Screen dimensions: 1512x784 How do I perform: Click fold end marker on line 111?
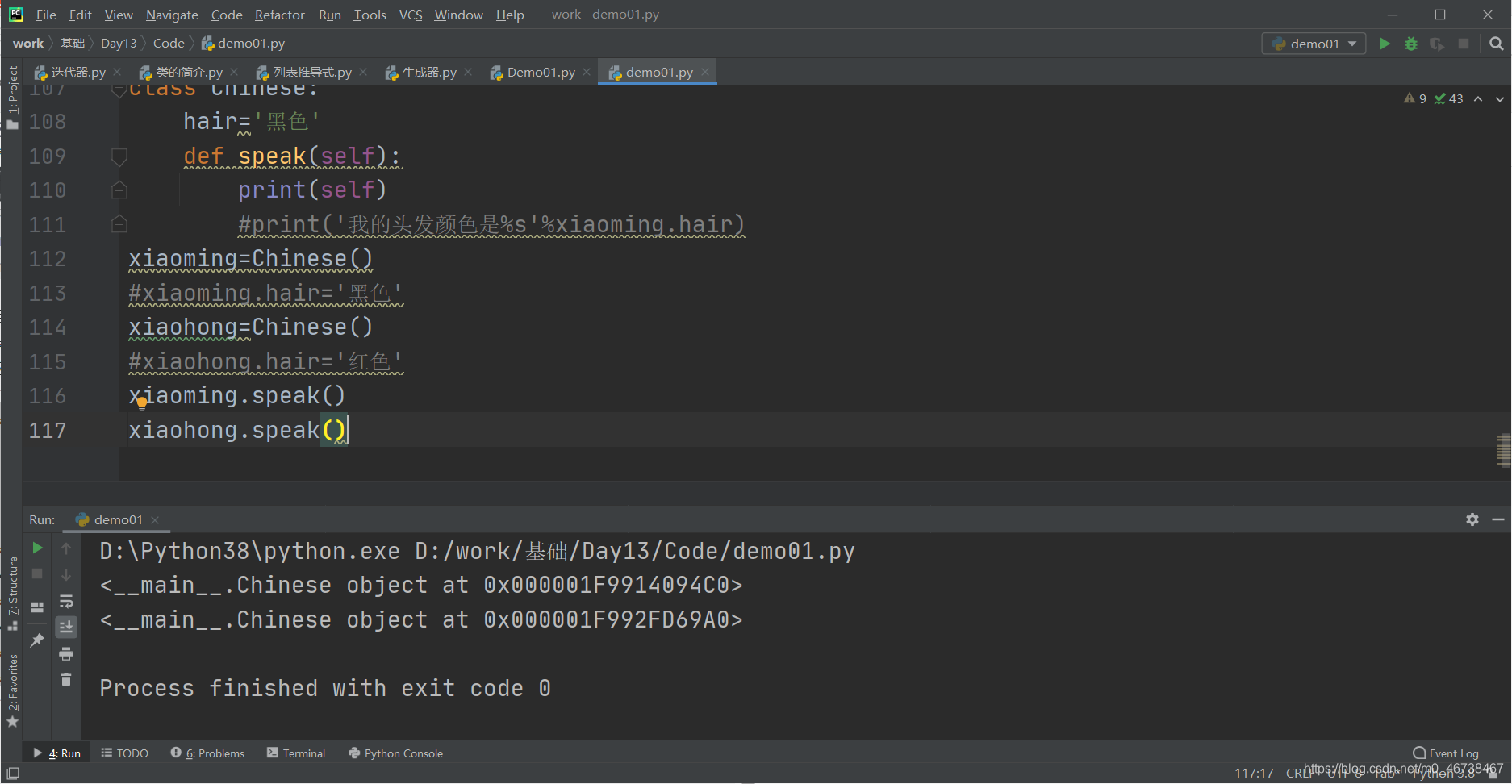point(119,224)
